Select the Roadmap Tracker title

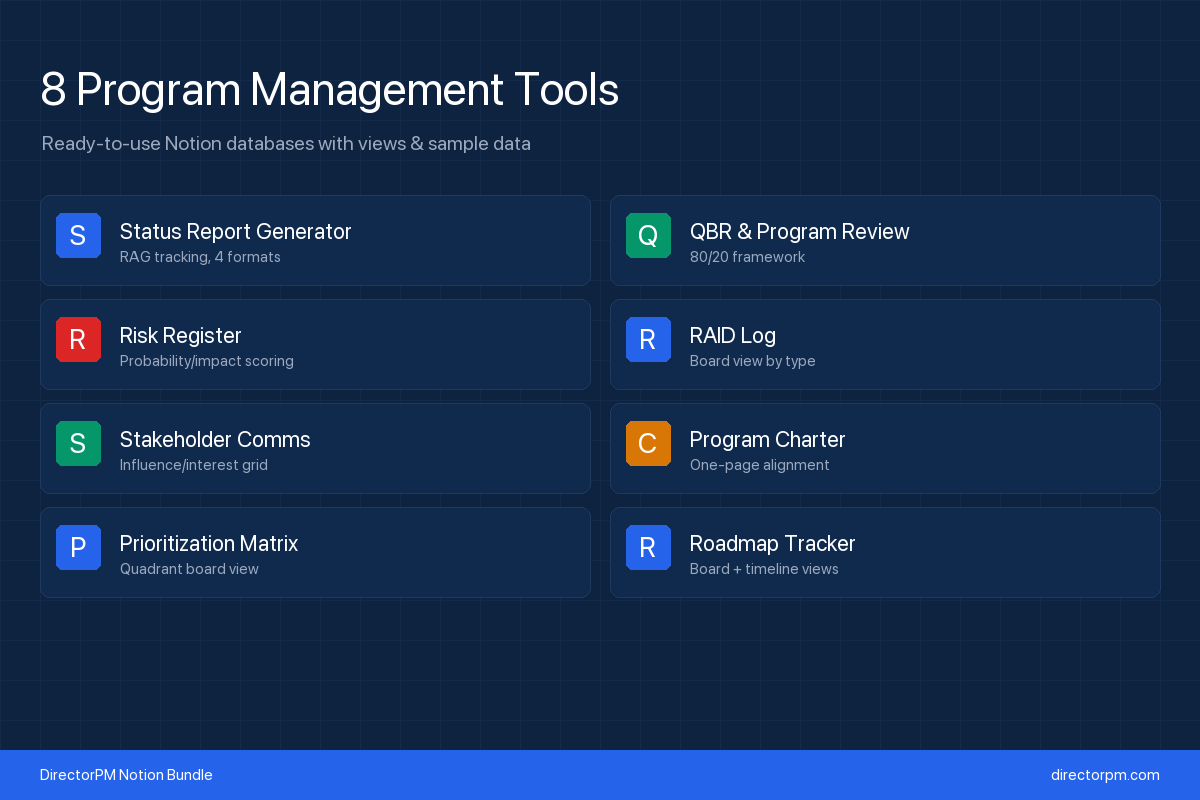pyautogui.click(x=772, y=544)
